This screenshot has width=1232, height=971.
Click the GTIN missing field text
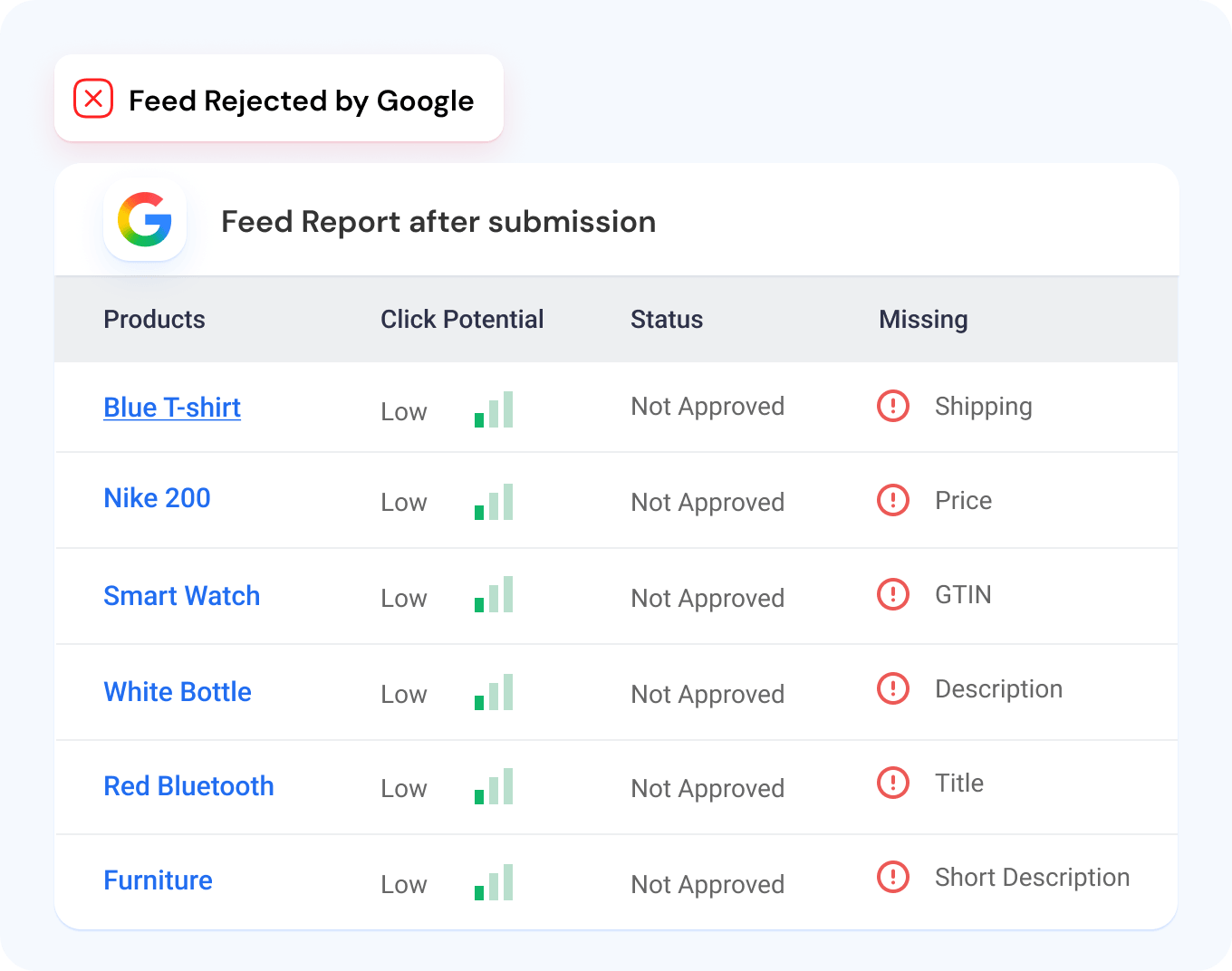964,595
